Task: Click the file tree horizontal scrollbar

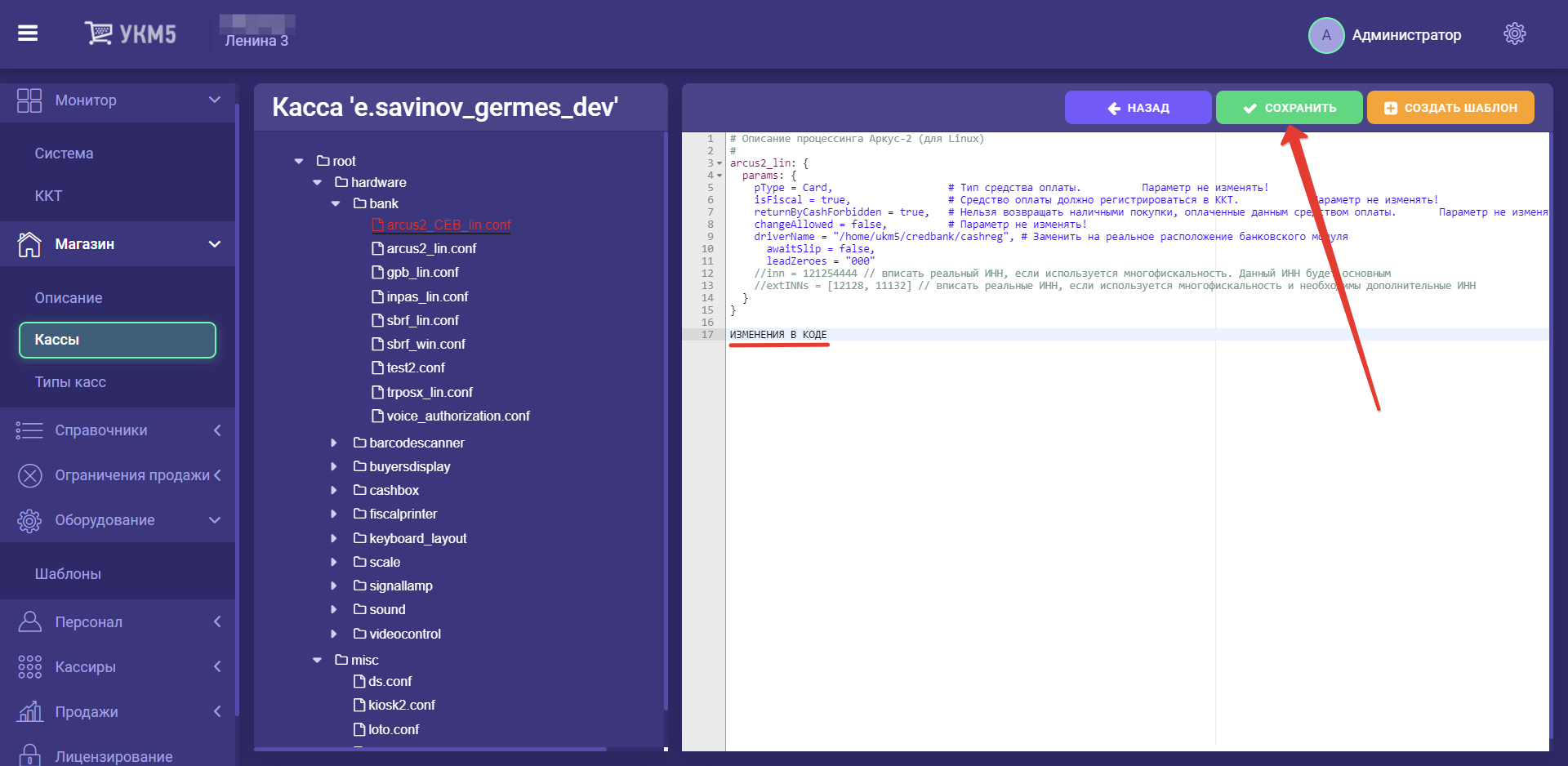Action: tap(430, 748)
